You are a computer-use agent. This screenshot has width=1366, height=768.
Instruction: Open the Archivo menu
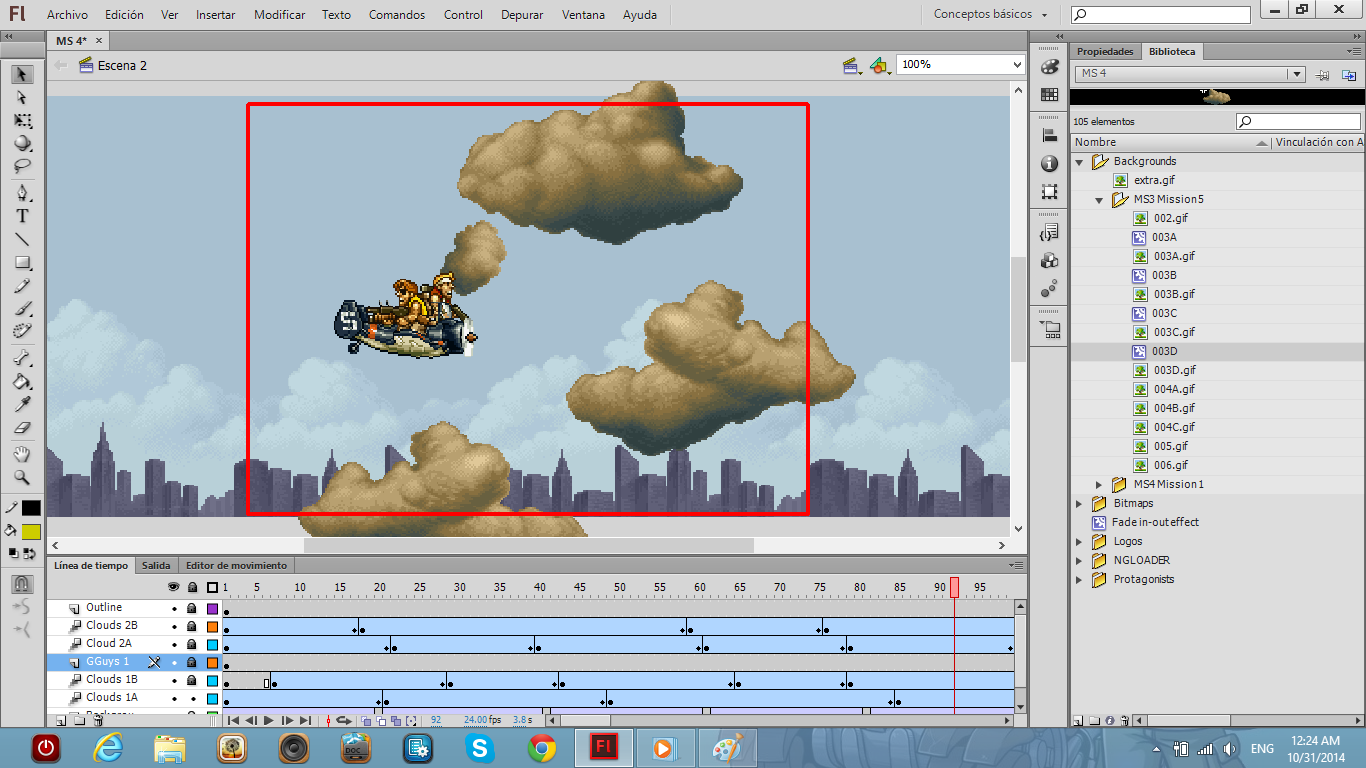[67, 15]
